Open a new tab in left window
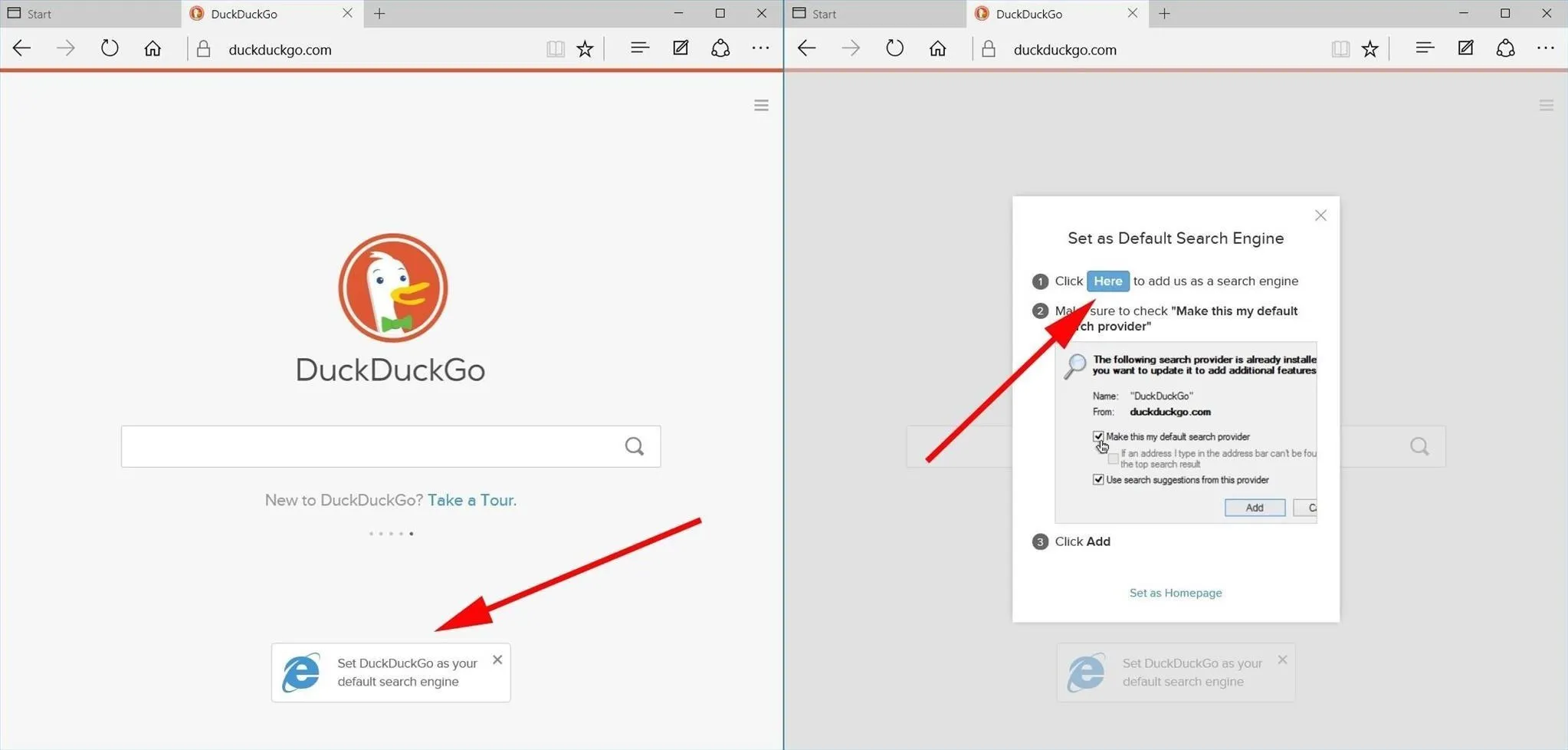This screenshot has width=1568, height=750. tap(379, 14)
